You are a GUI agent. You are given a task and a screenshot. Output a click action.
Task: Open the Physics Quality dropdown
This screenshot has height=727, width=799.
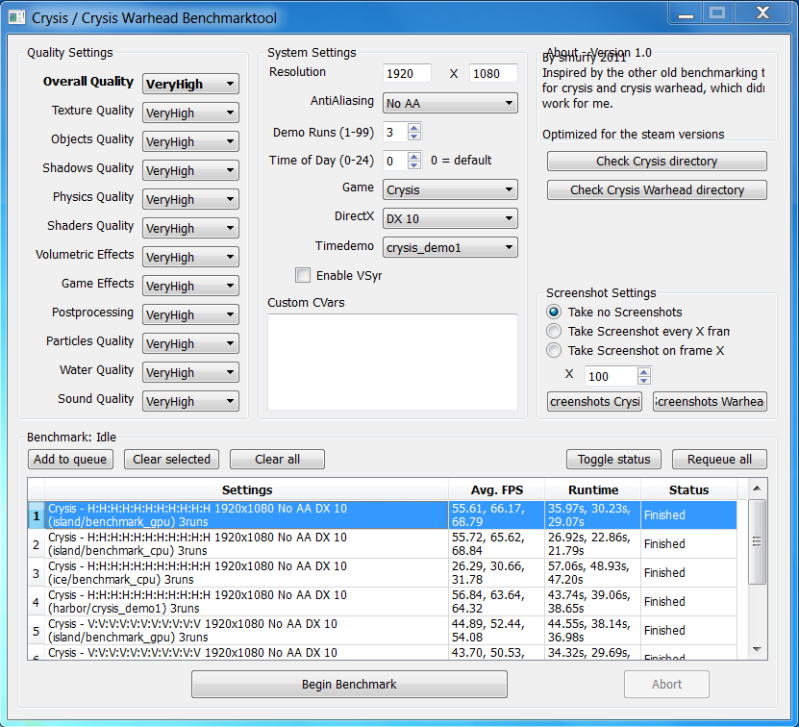tap(191, 199)
